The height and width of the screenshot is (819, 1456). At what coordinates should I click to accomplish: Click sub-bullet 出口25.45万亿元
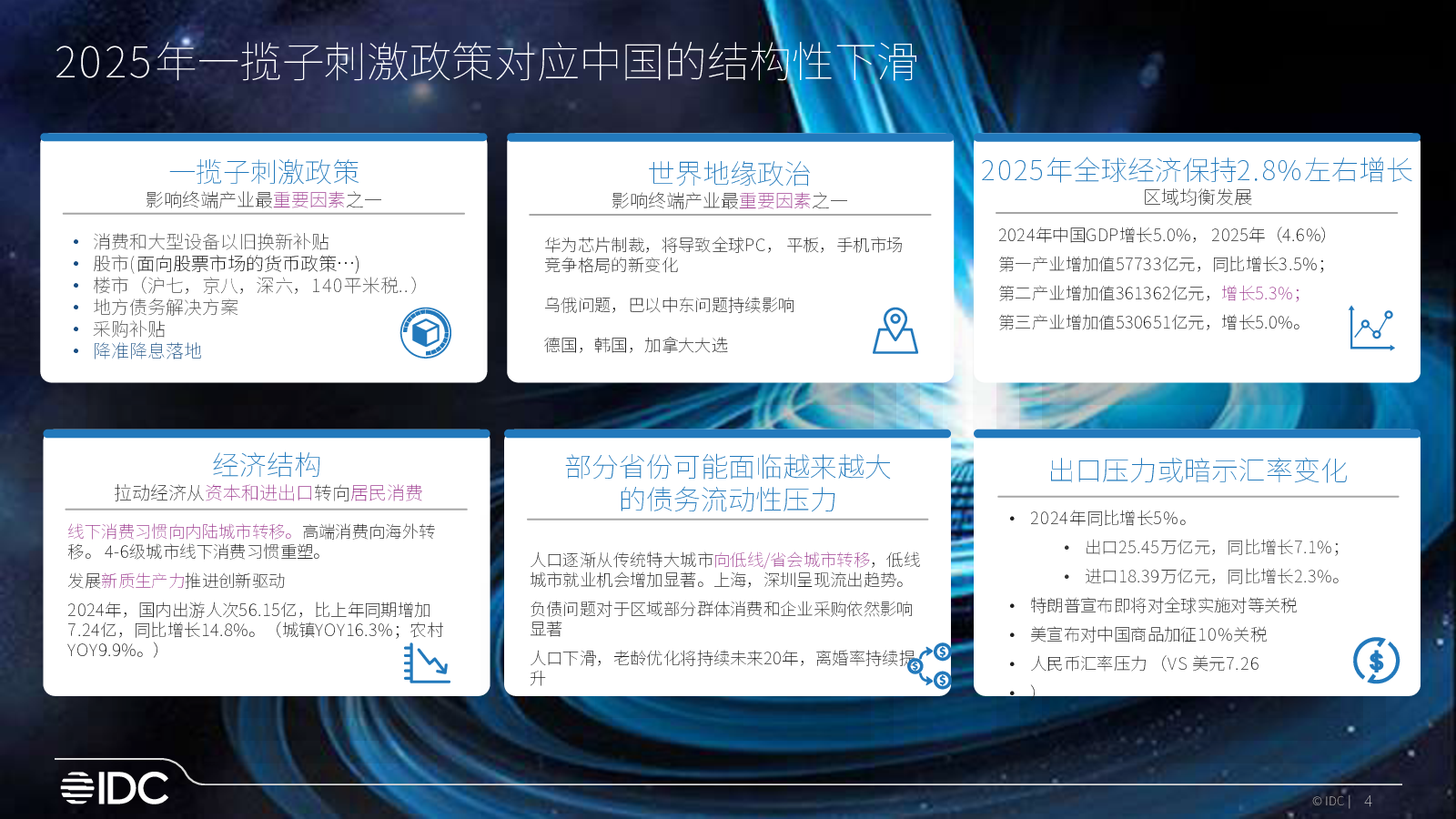[1213, 548]
